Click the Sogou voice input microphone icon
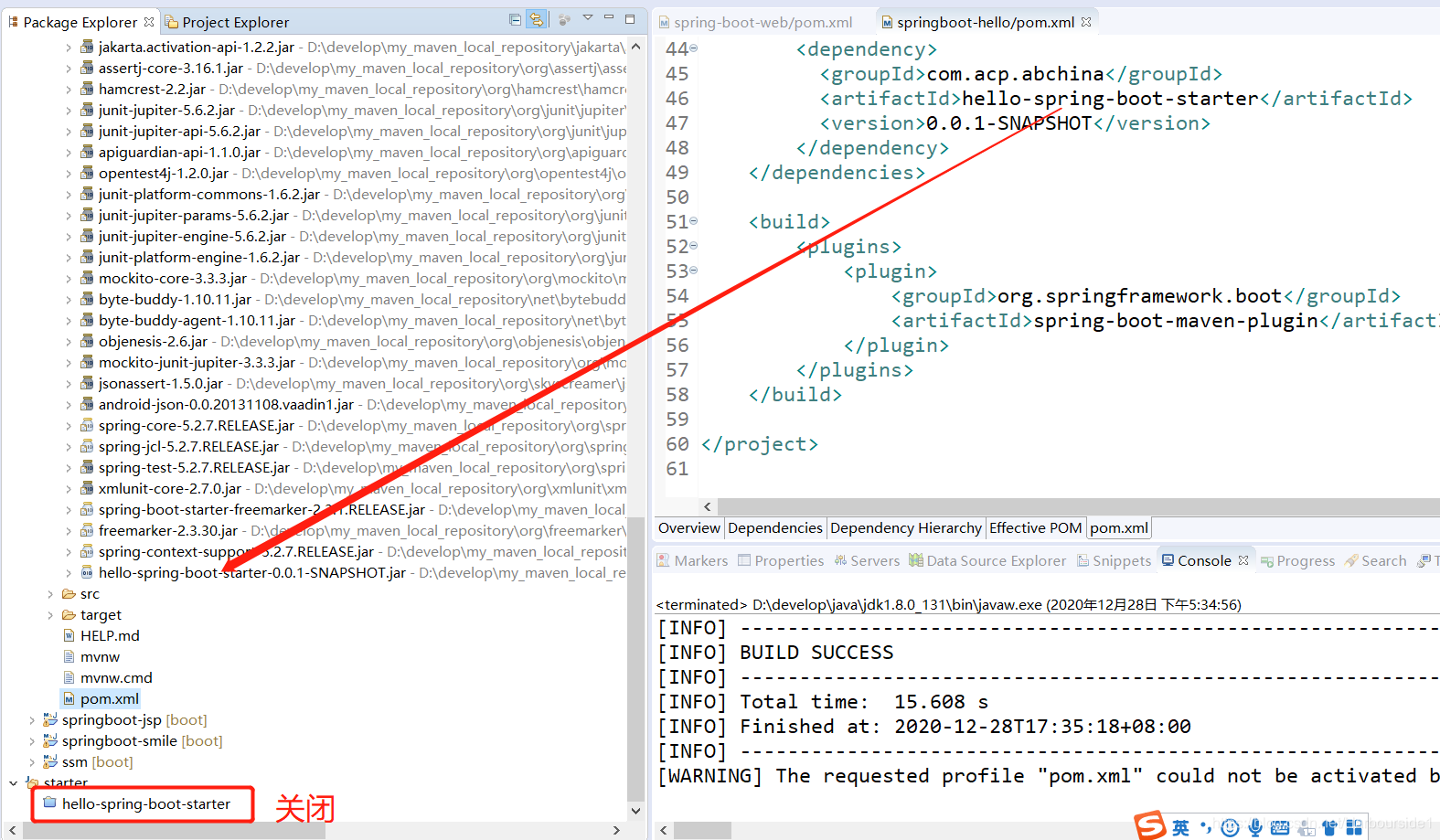 (x=1255, y=827)
